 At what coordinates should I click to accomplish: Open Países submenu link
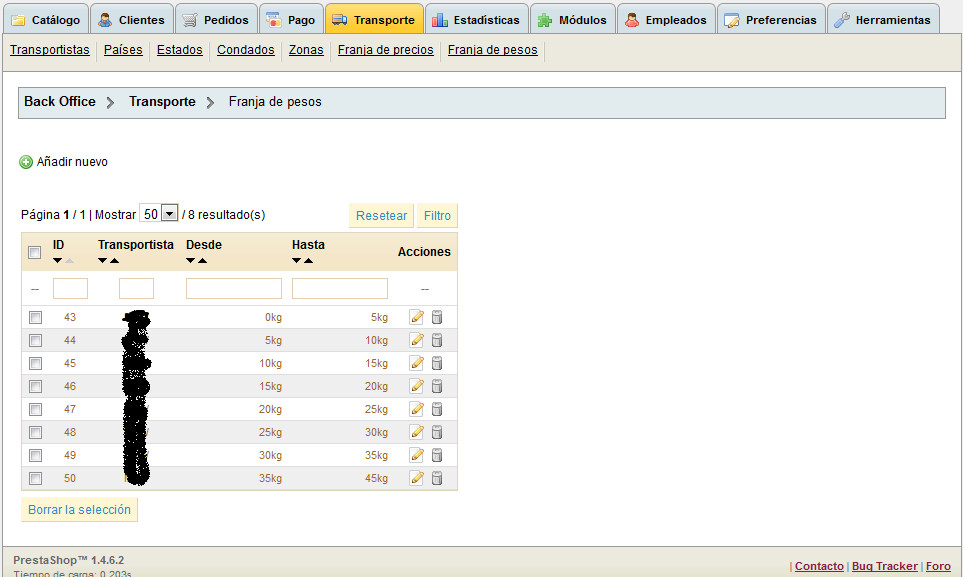123,50
